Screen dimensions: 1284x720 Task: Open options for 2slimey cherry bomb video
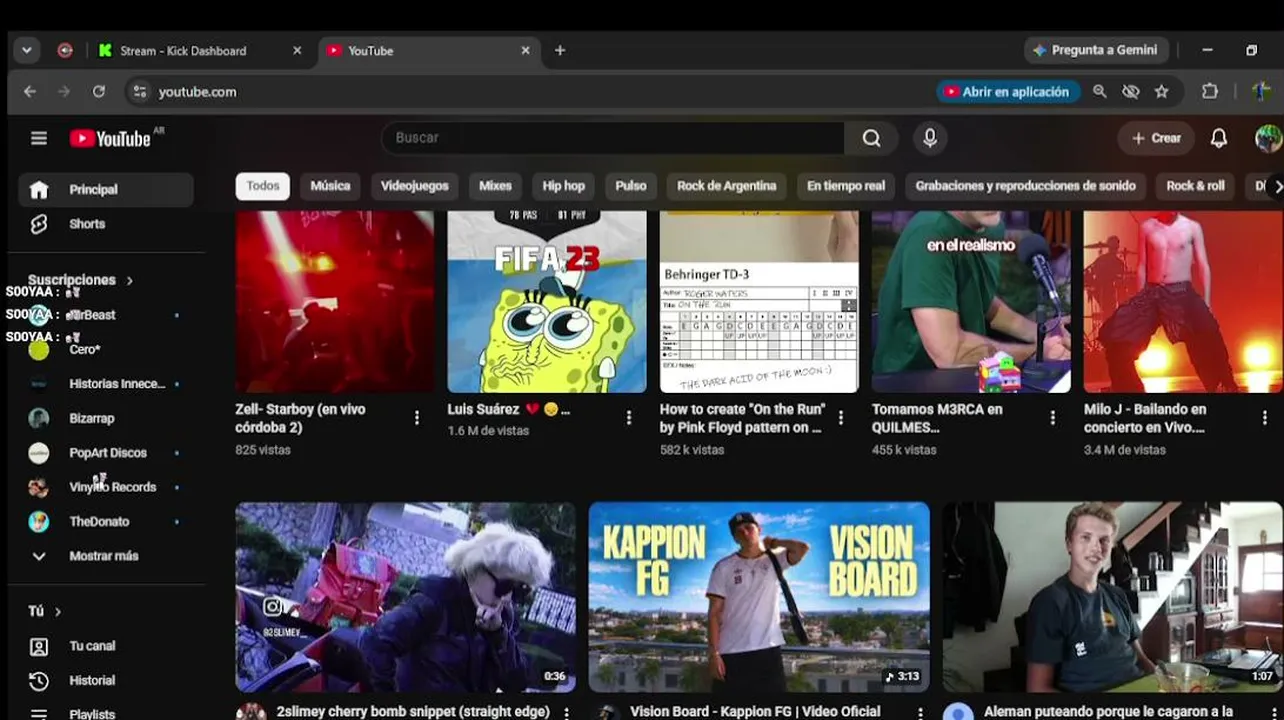567,712
